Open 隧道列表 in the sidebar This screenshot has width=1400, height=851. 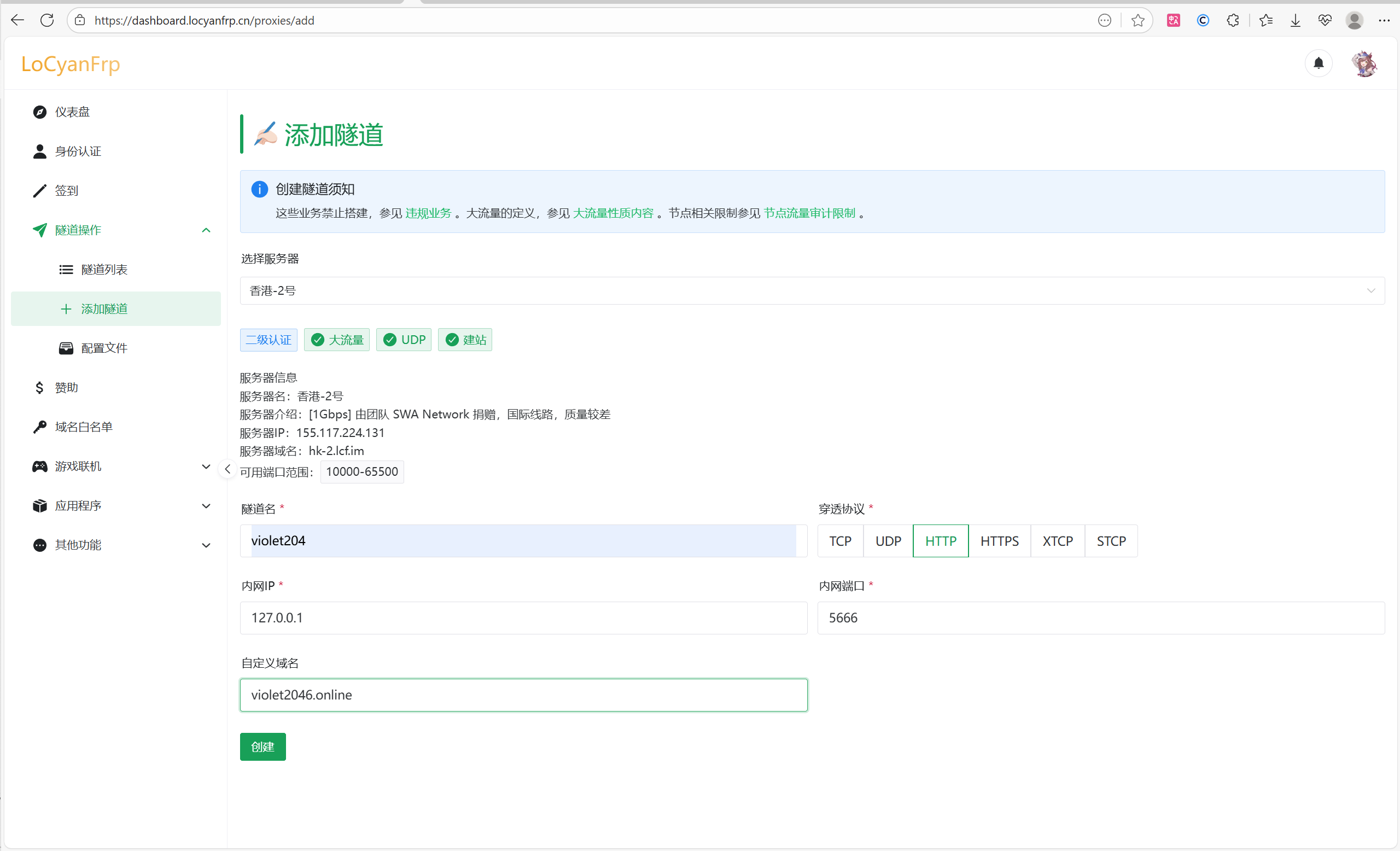pos(104,269)
